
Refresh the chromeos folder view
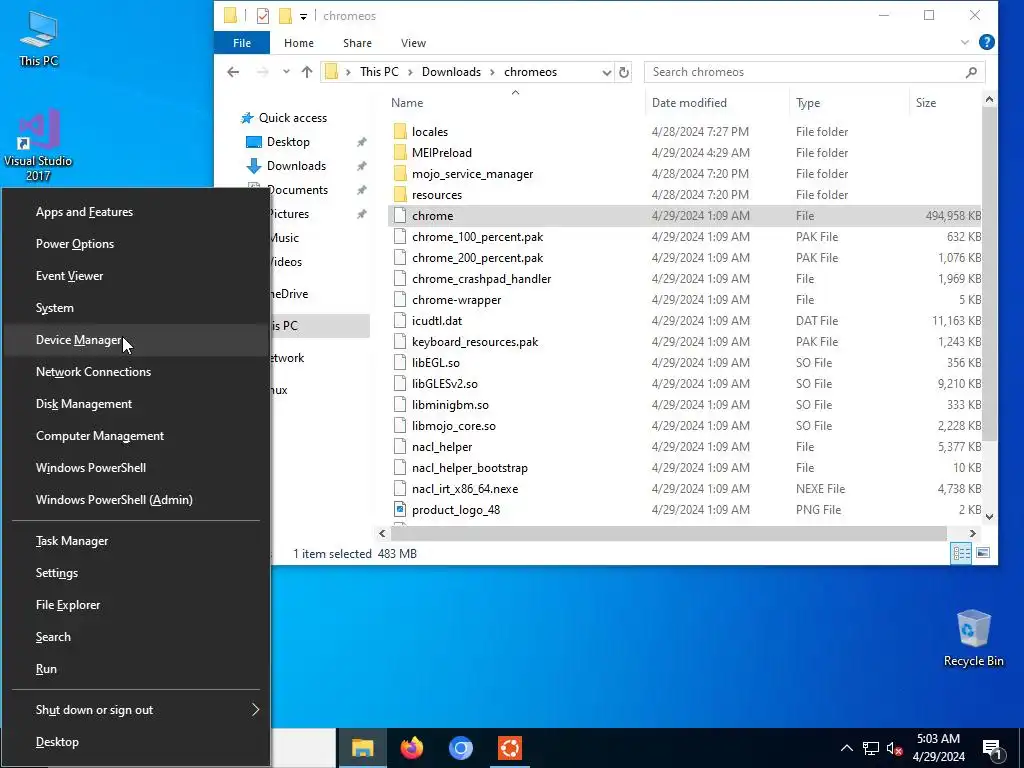(624, 72)
